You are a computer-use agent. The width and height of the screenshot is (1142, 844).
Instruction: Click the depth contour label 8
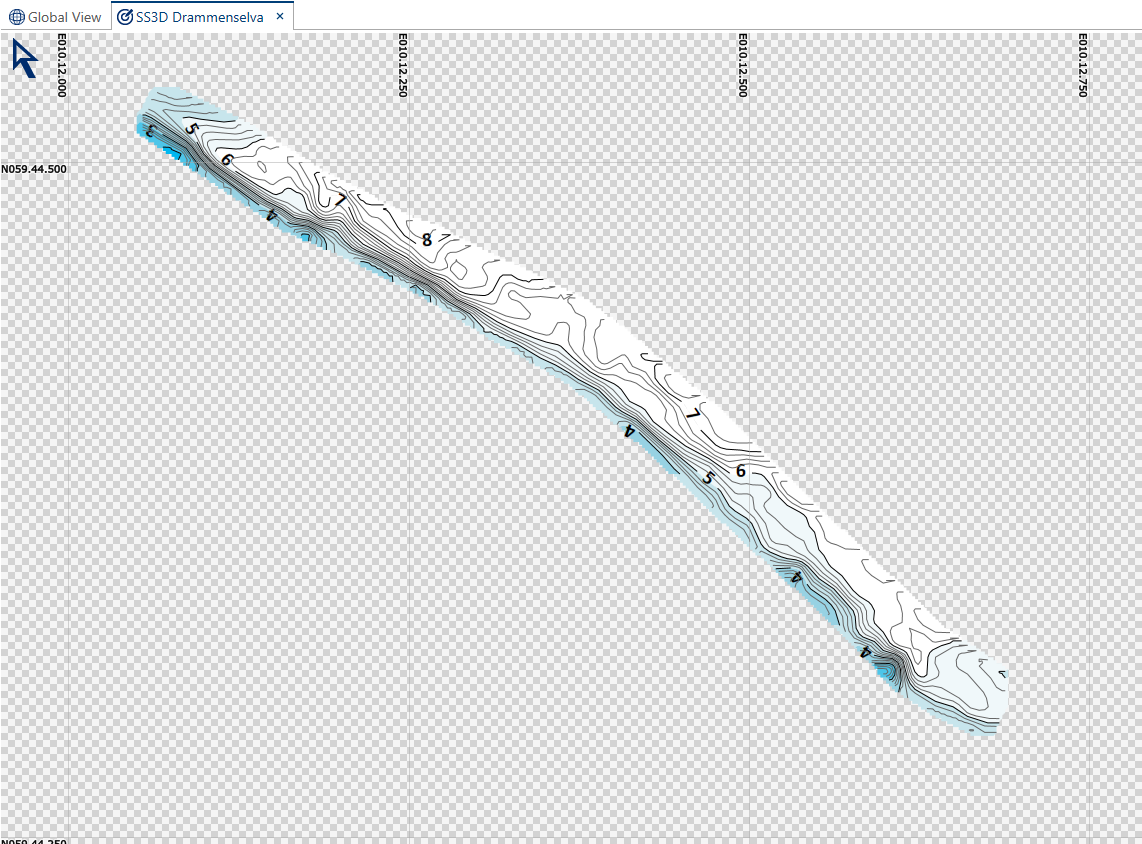click(x=427, y=239)
